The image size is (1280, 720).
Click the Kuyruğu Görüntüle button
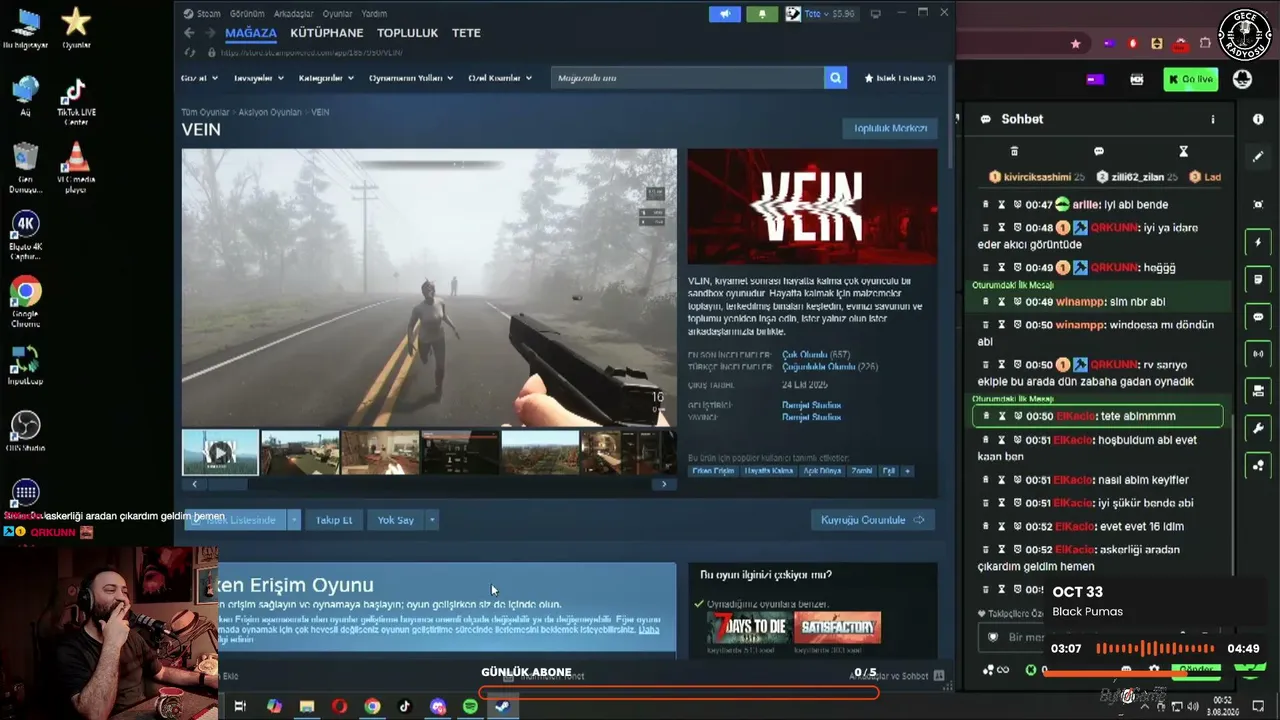[x=872, y=520]
